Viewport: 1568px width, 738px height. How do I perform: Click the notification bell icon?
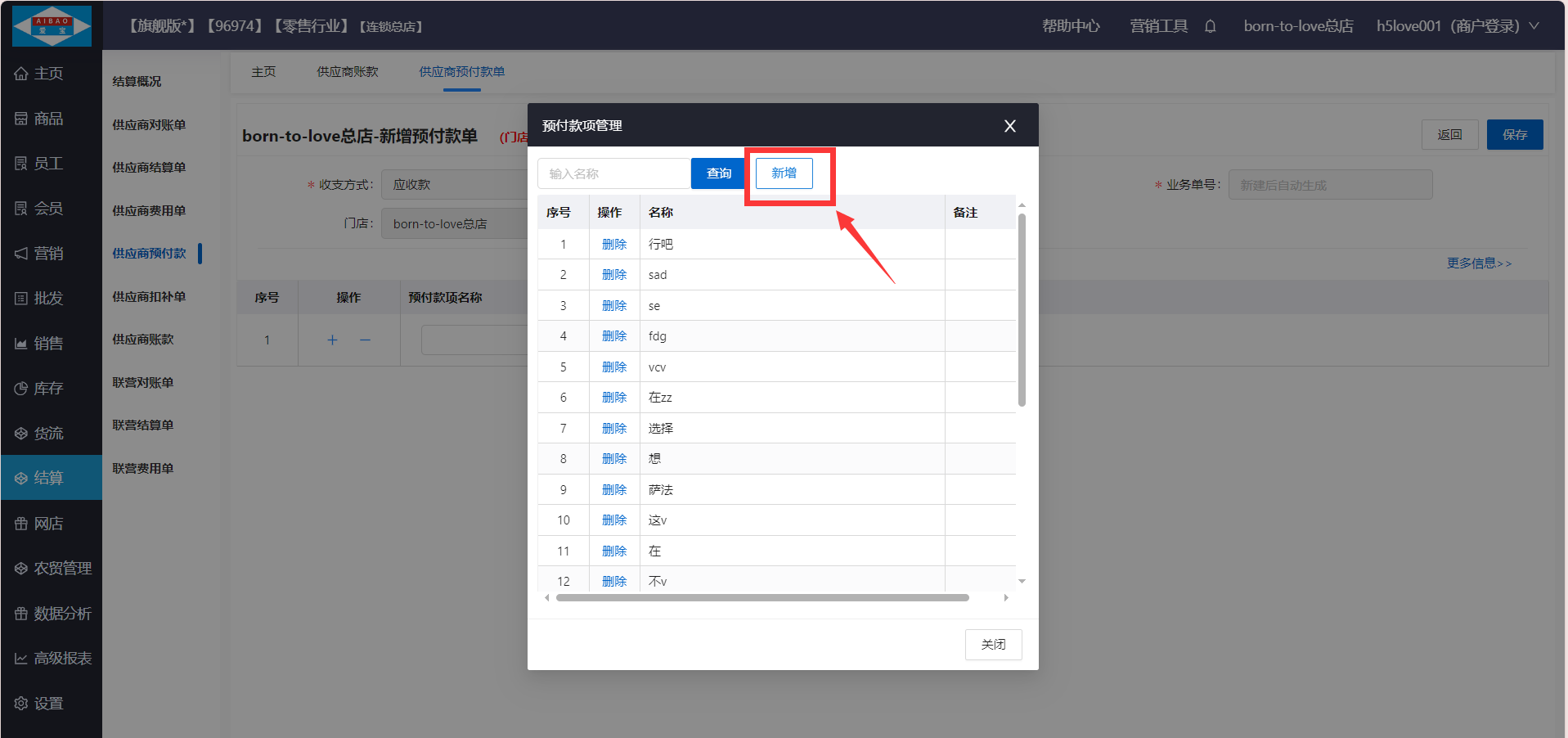coord(1210,26)
